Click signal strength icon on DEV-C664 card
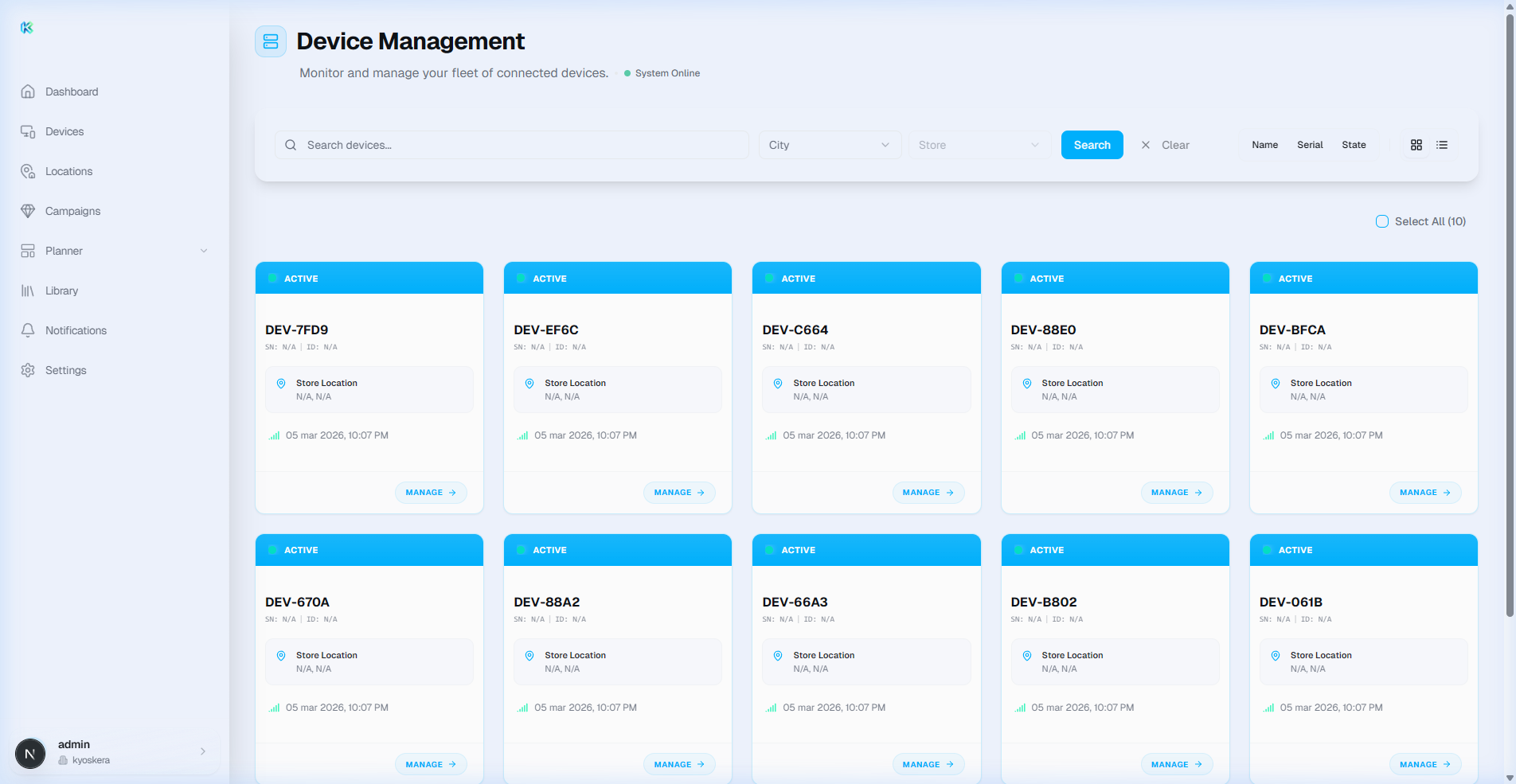 tap(771, 435)
